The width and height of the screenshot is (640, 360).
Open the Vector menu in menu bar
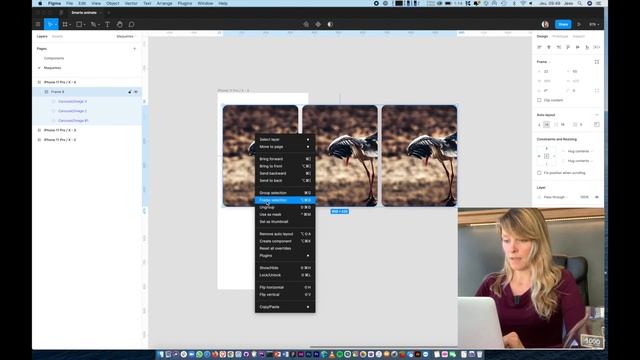click(x=131, y=3)
